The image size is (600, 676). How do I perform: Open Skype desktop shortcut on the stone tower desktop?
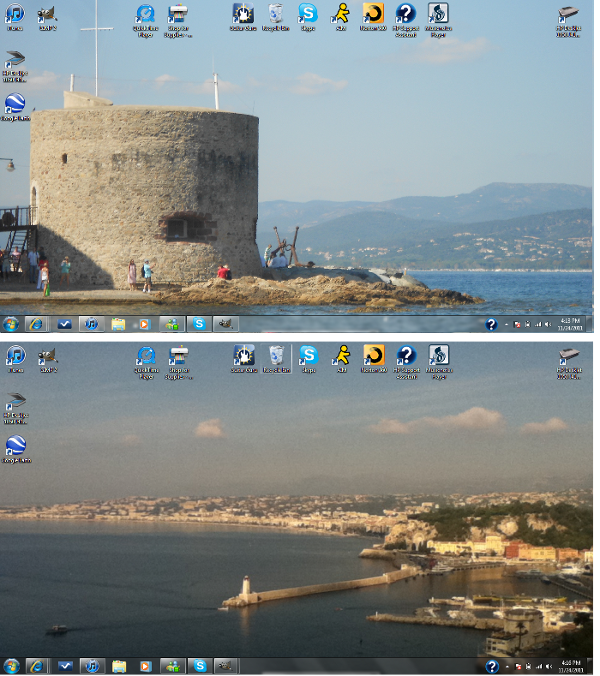point(308,17)
